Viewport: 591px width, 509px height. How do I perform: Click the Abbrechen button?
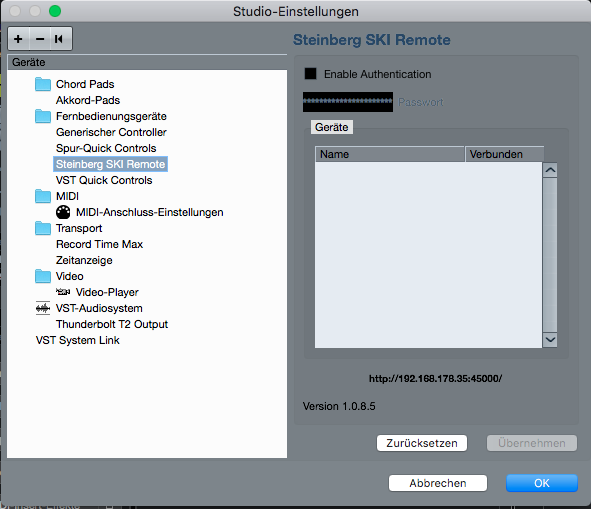(438, 483)
